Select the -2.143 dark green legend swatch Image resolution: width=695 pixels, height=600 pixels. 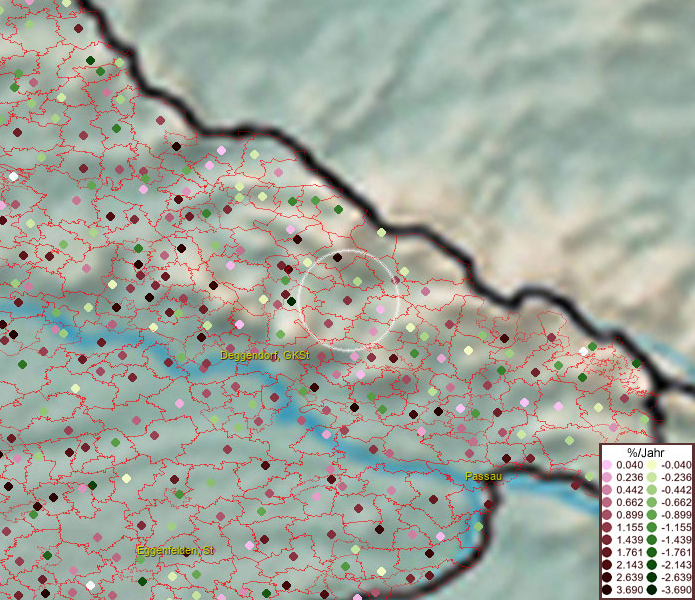pyautogui.click(x=652, y=565)
